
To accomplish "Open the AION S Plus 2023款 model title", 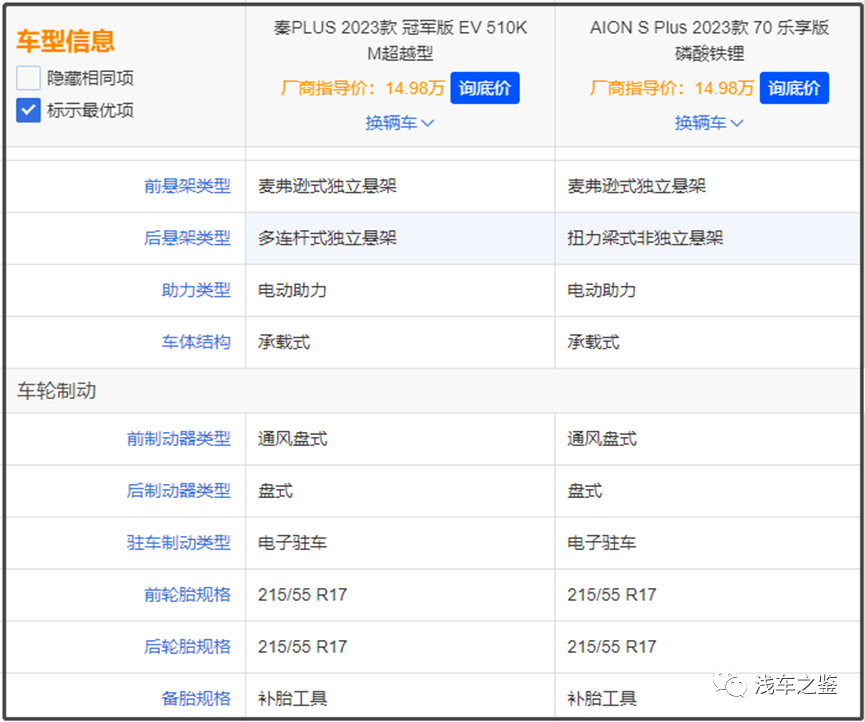I will click(x=709, y=40).
